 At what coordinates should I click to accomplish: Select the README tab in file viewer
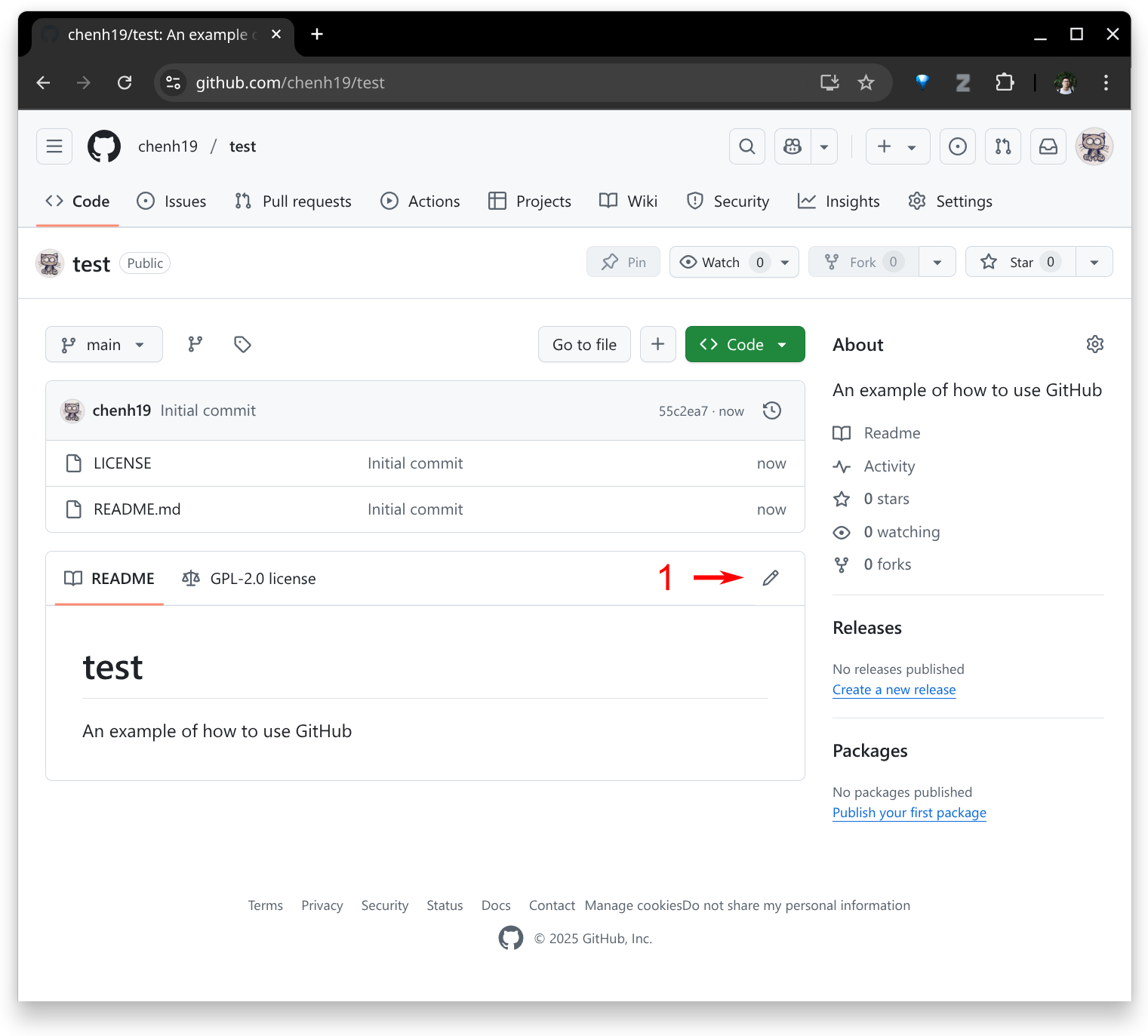tap(109, 579)
